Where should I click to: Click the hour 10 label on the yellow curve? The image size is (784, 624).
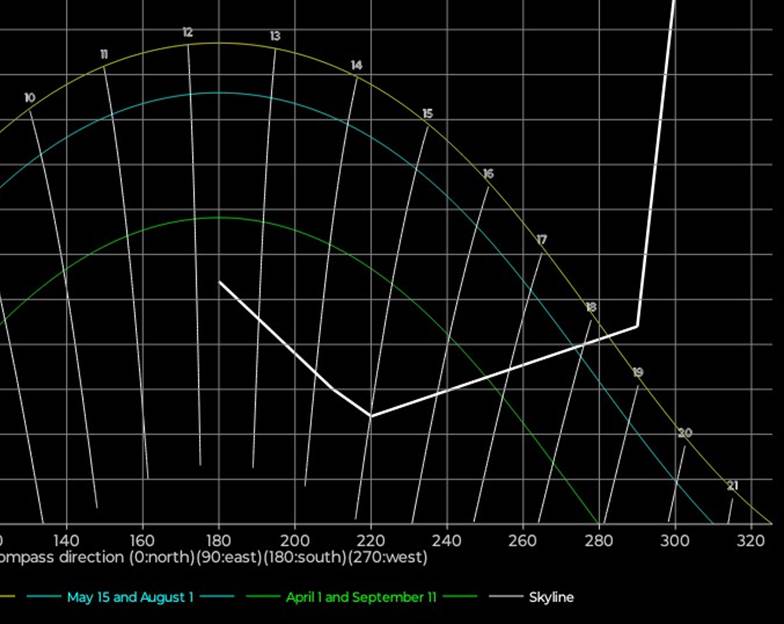[29, 98]
